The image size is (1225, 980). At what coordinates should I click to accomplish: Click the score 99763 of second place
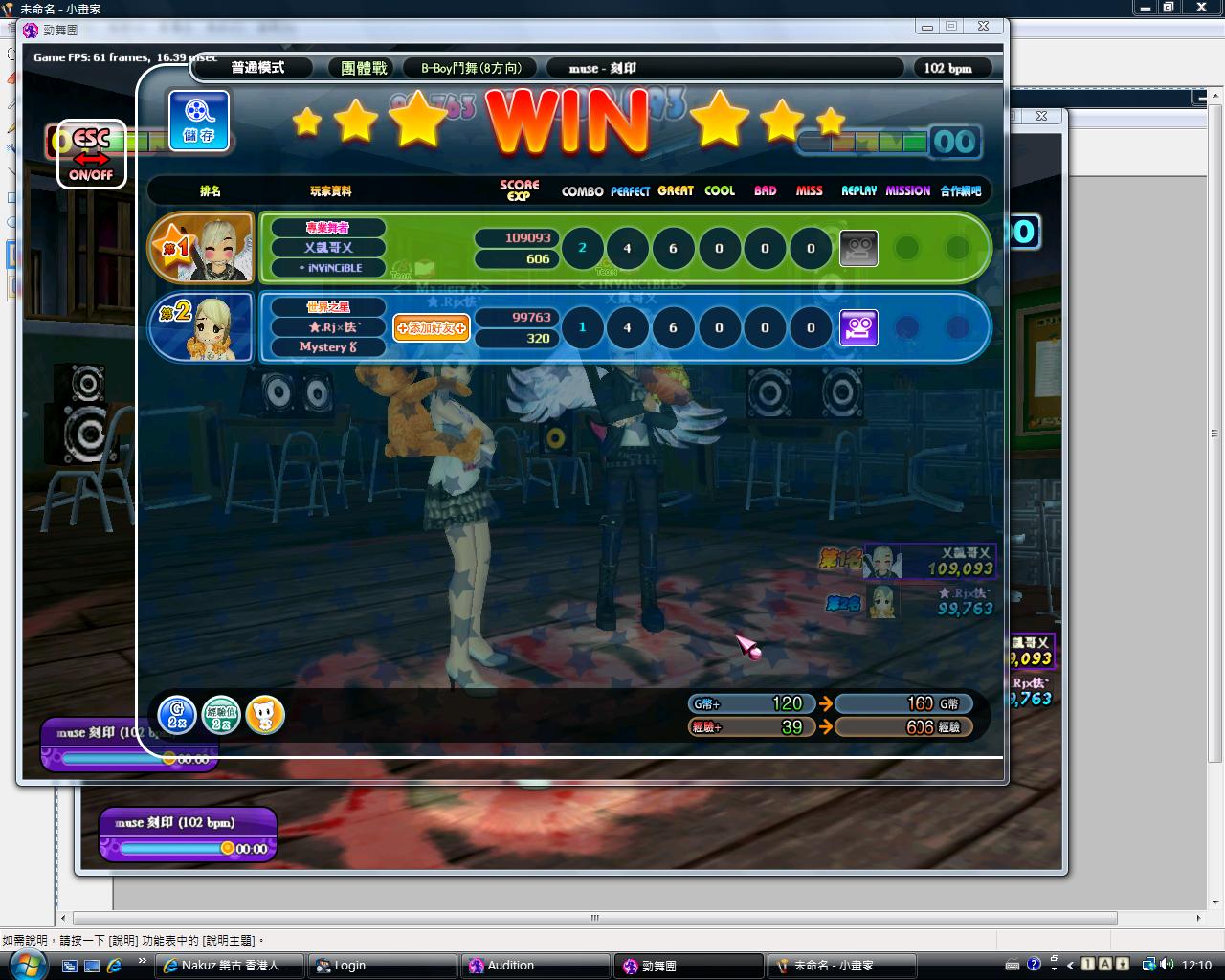[517, 317]
